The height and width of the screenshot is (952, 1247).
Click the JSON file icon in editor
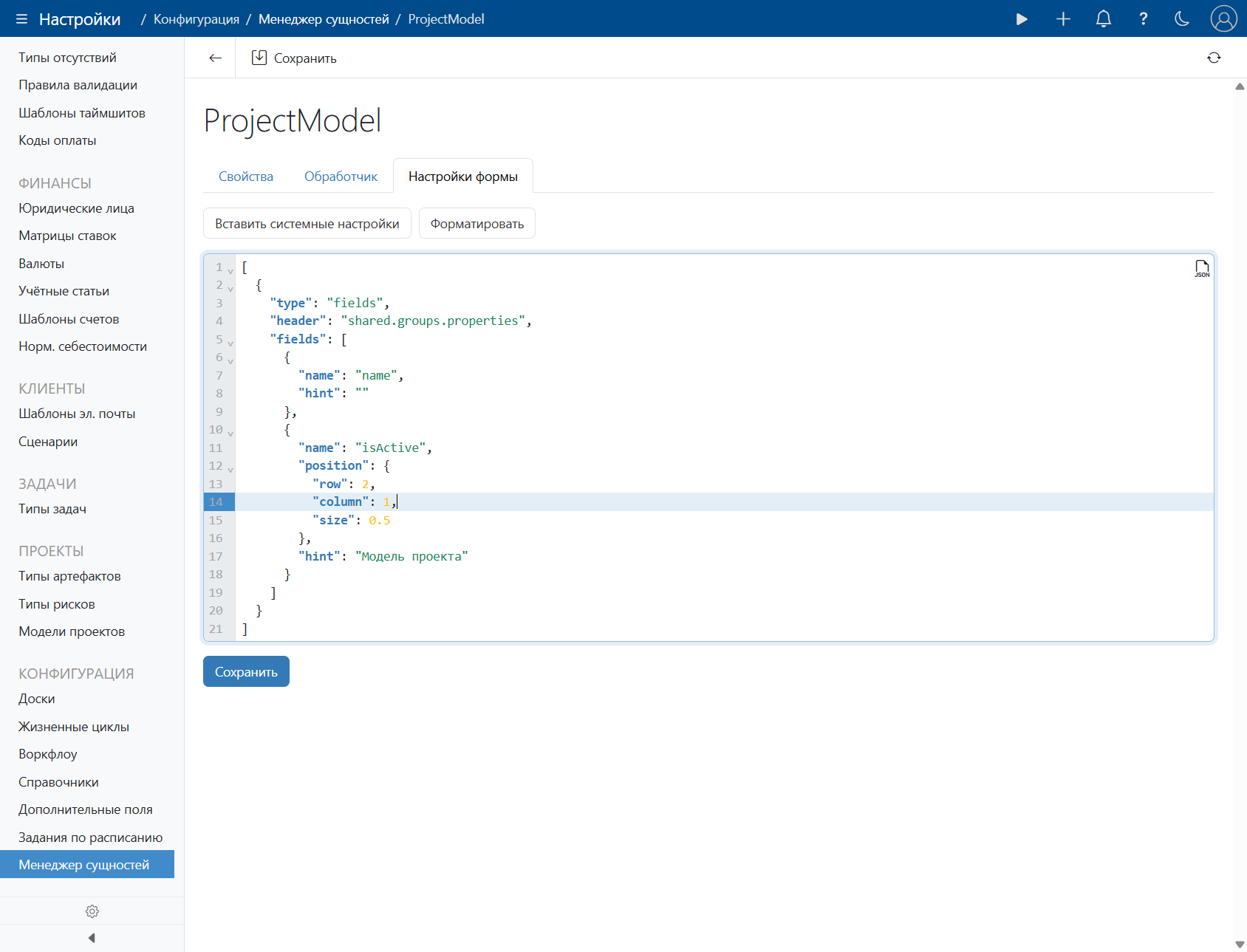click(x=1202, y=269)
